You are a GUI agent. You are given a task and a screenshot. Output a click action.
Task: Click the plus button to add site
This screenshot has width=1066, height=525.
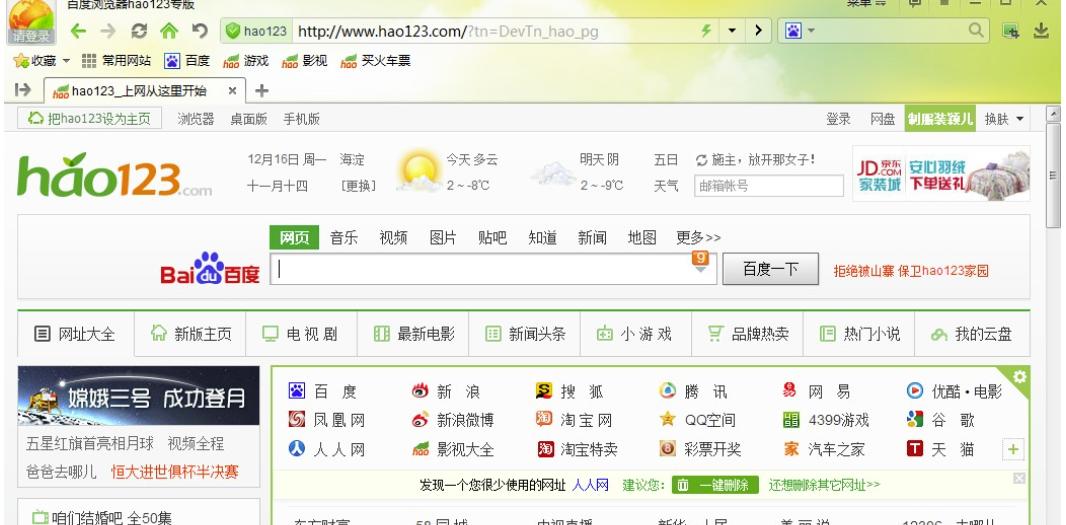pyautogui.click(x=1013, y=450)
